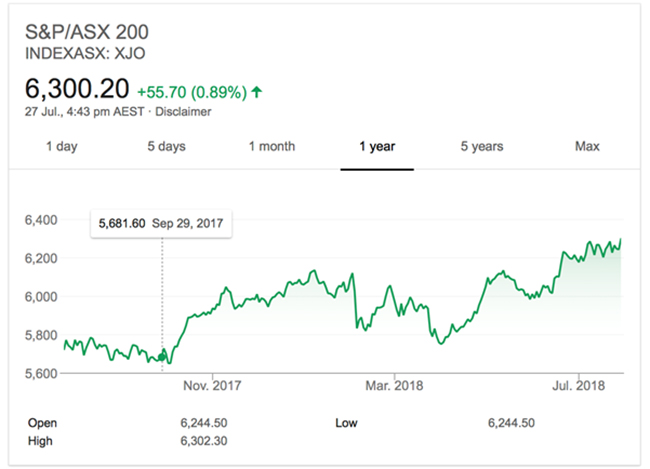Click the Sep 29, 2017 chart tooltip
This screenshot has height=469, width=650.
[x=162, y=223]
